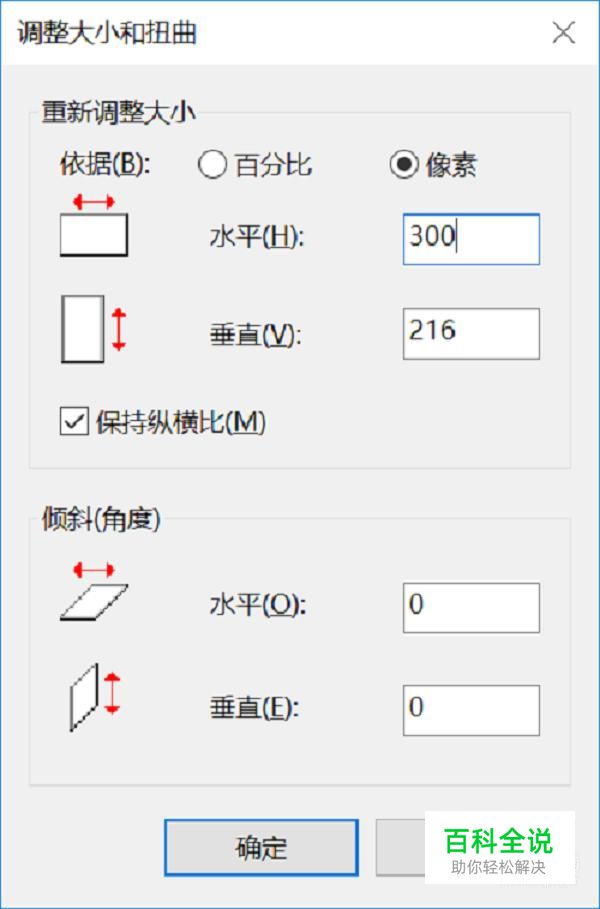Click the vertical resize icon with red arrow
600x909 pixels.
click(94, 329)
